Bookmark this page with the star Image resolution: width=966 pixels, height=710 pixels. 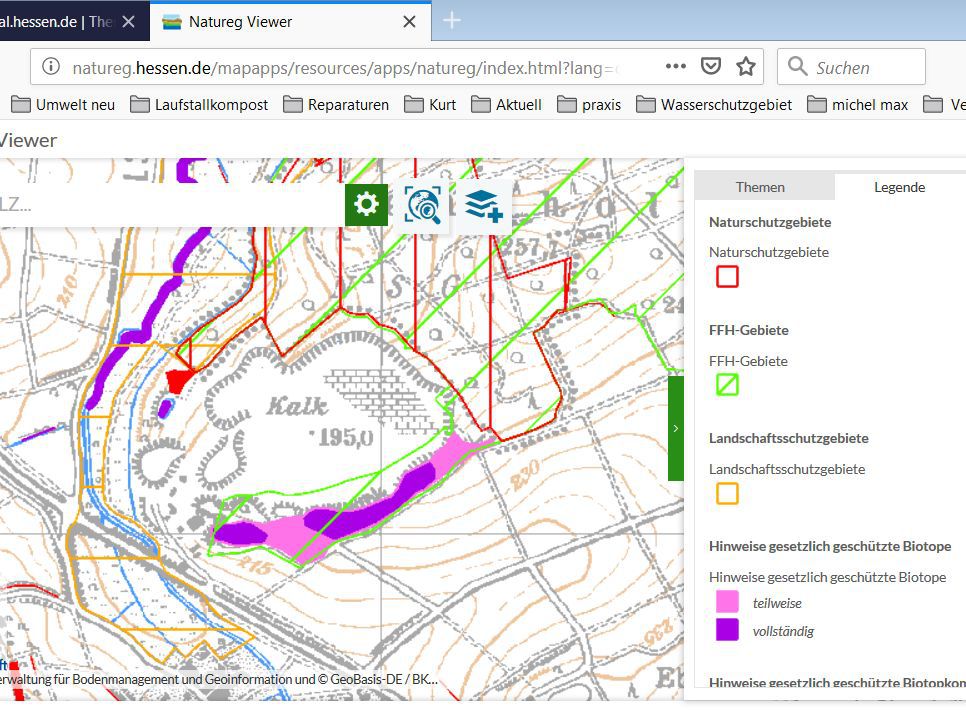(x=746, y=67)
